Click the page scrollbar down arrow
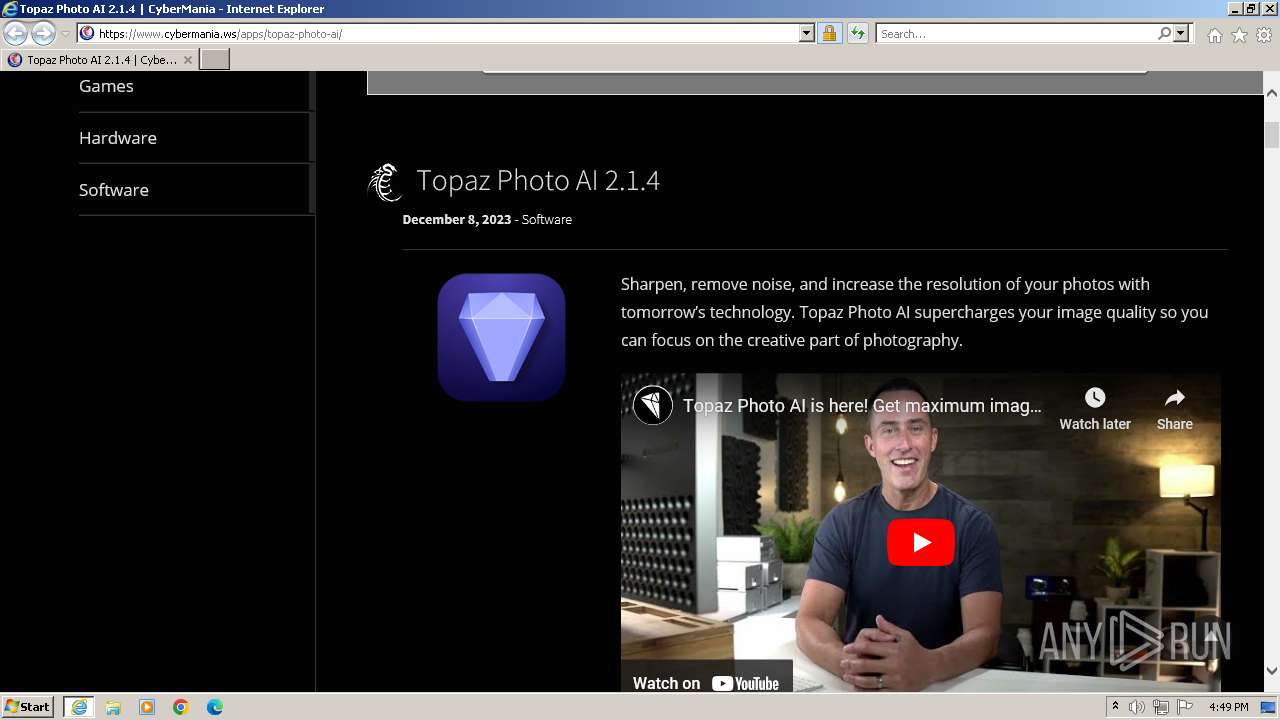The image size is (1280, 720). [x=1272, y=671]
